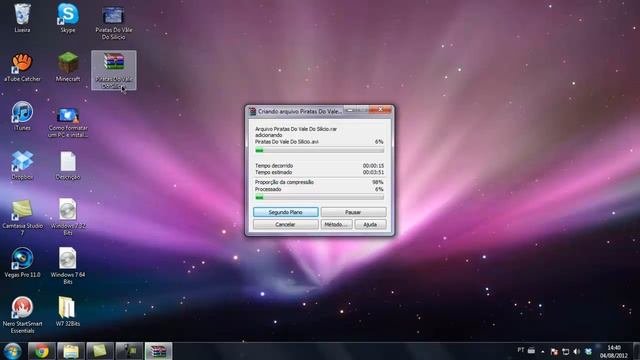
Task: Click the keyboard tray icon beside PT
Action: click(x=531, y=350)
